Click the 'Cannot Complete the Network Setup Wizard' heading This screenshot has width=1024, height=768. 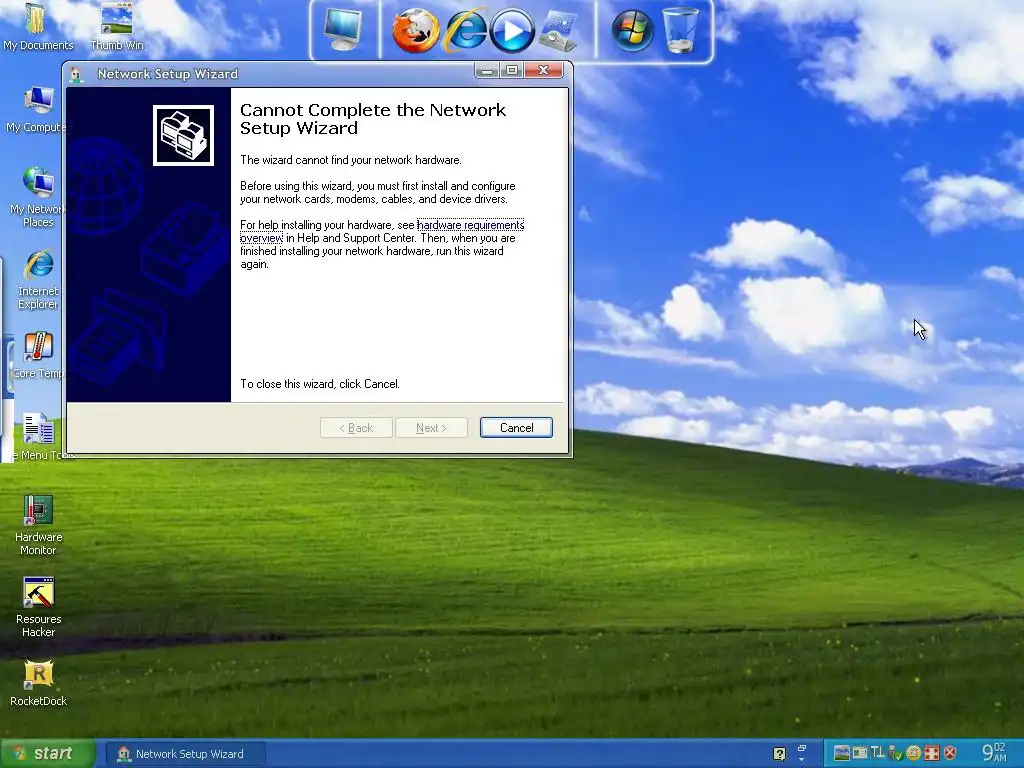372,119
